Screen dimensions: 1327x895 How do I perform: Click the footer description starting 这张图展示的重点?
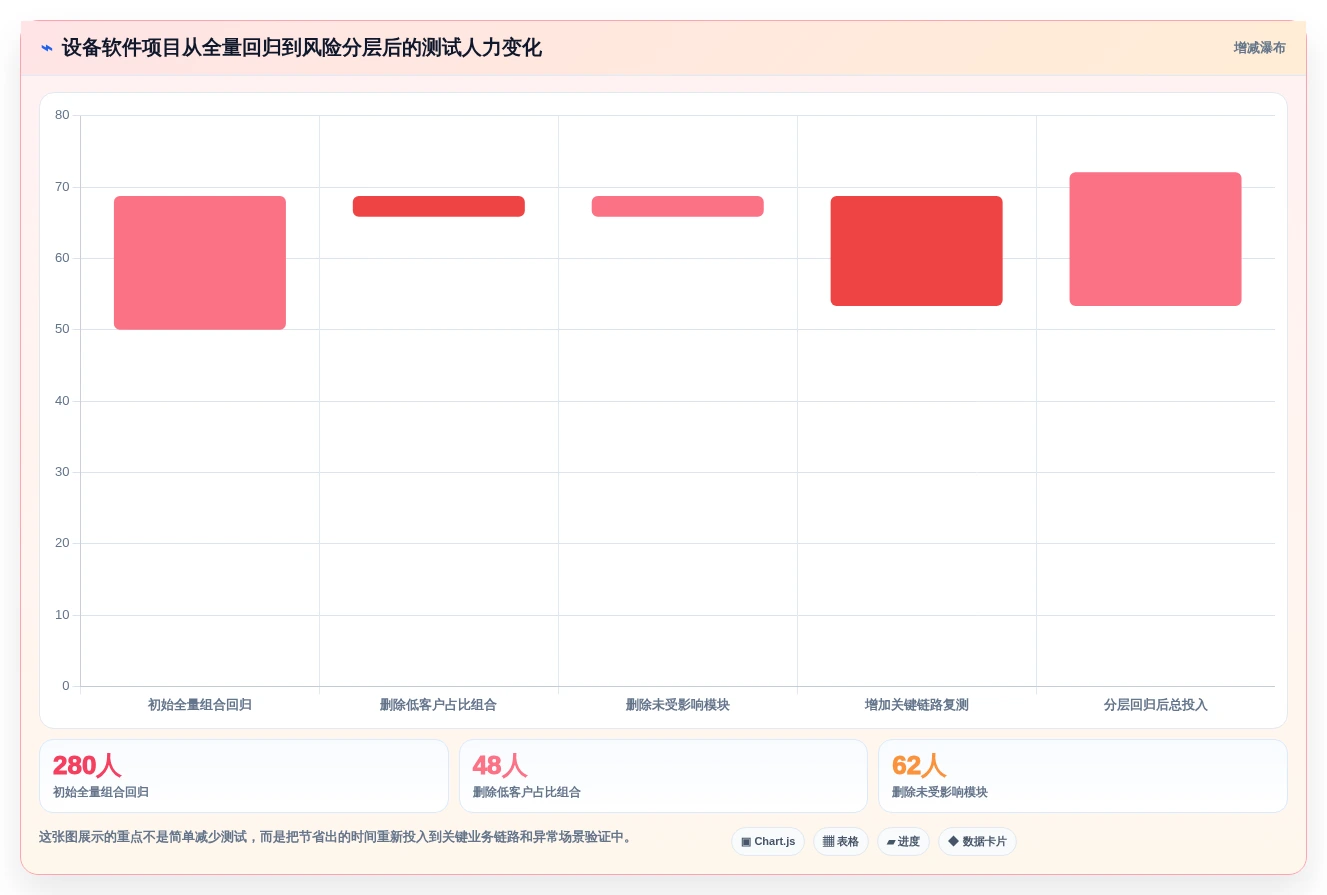click(336, 837)
